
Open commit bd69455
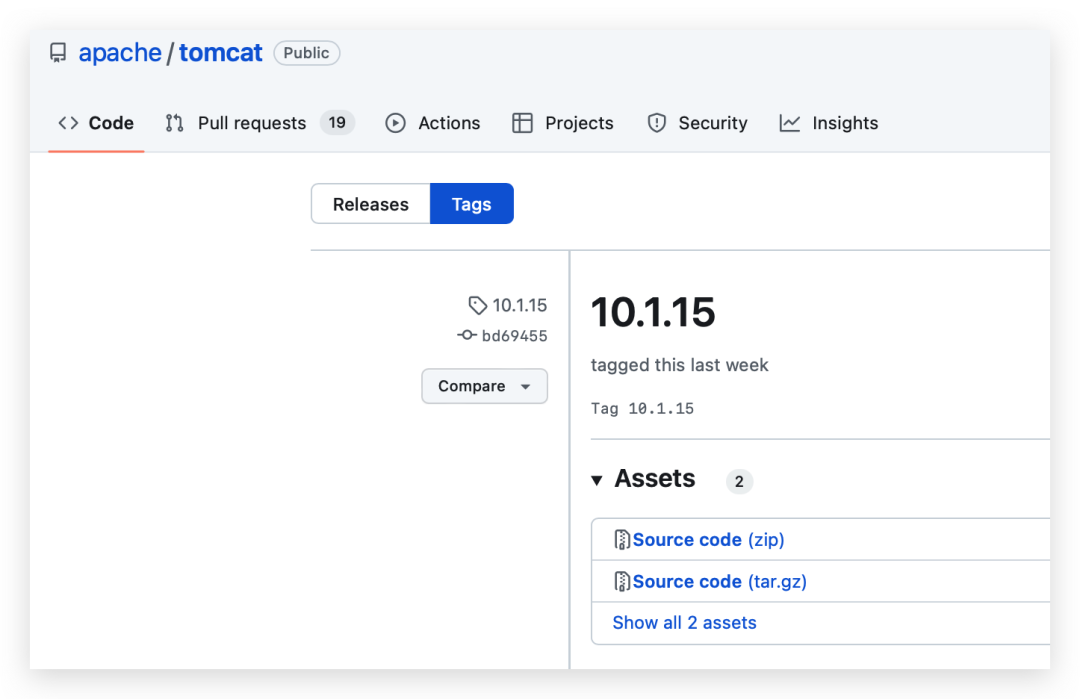515,336
